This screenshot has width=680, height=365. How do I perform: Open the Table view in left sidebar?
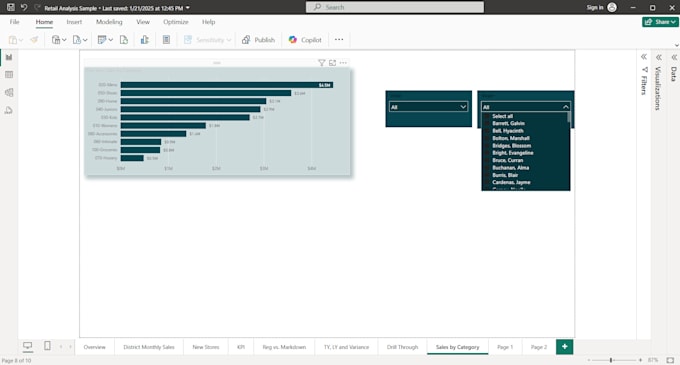[x=9, y=75]
